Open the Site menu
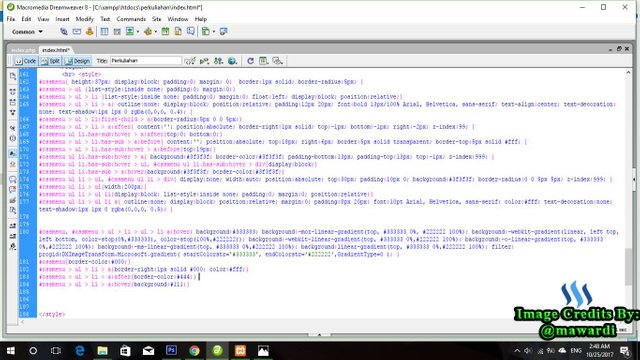Viewport: 640px width, 360px height. tap(157, 19)
